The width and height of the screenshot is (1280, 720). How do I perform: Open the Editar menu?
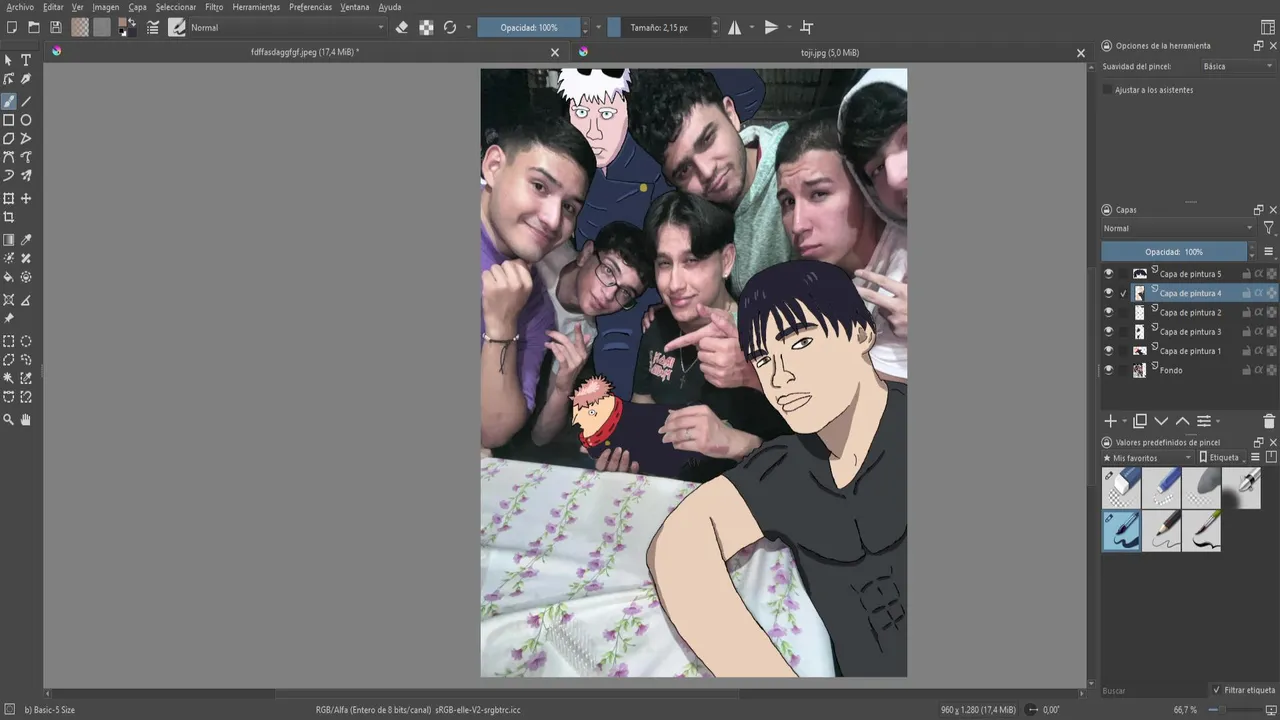pos(53,7)
